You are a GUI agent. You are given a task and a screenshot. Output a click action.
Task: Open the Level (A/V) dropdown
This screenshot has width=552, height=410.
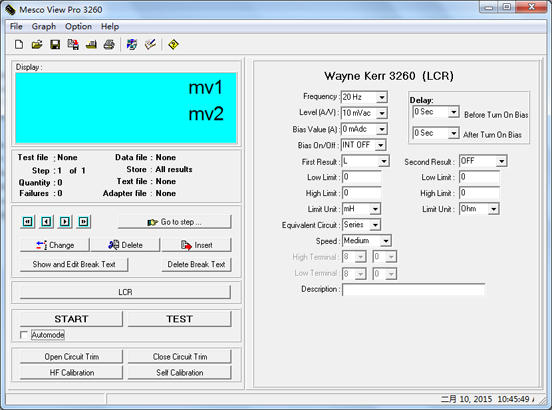tap(382, 113)
